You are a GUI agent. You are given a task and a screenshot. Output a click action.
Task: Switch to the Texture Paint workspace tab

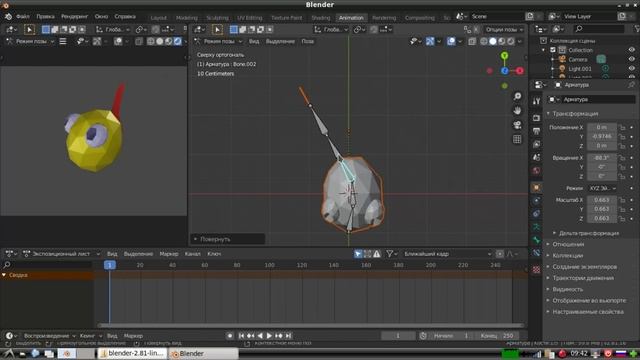click(x=287, y=18)
